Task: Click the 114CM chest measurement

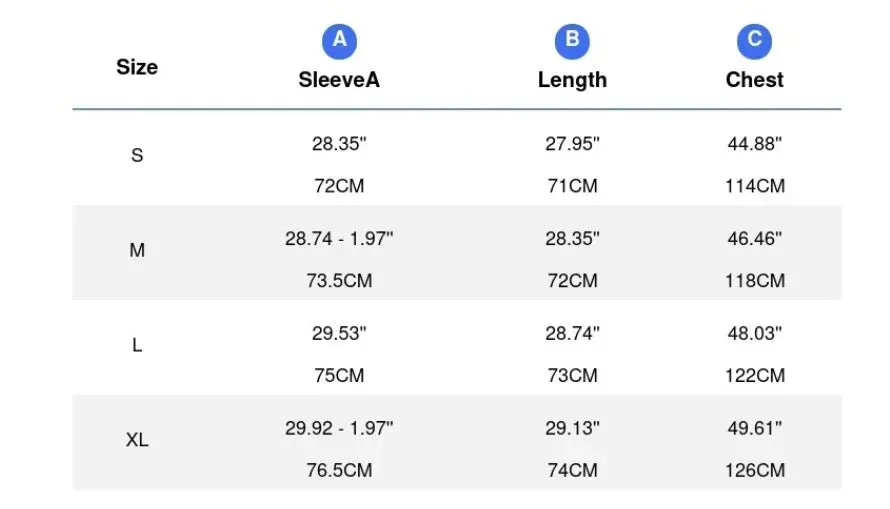Action: [755, 186]
